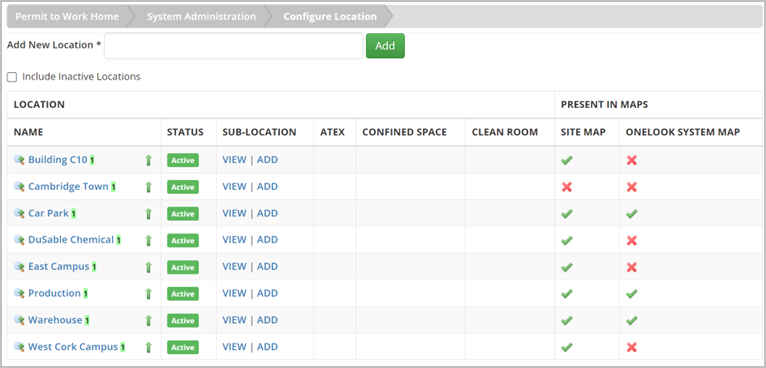
Task: Add a sub-location to West Cork Campus
Action: coord(267,347)
